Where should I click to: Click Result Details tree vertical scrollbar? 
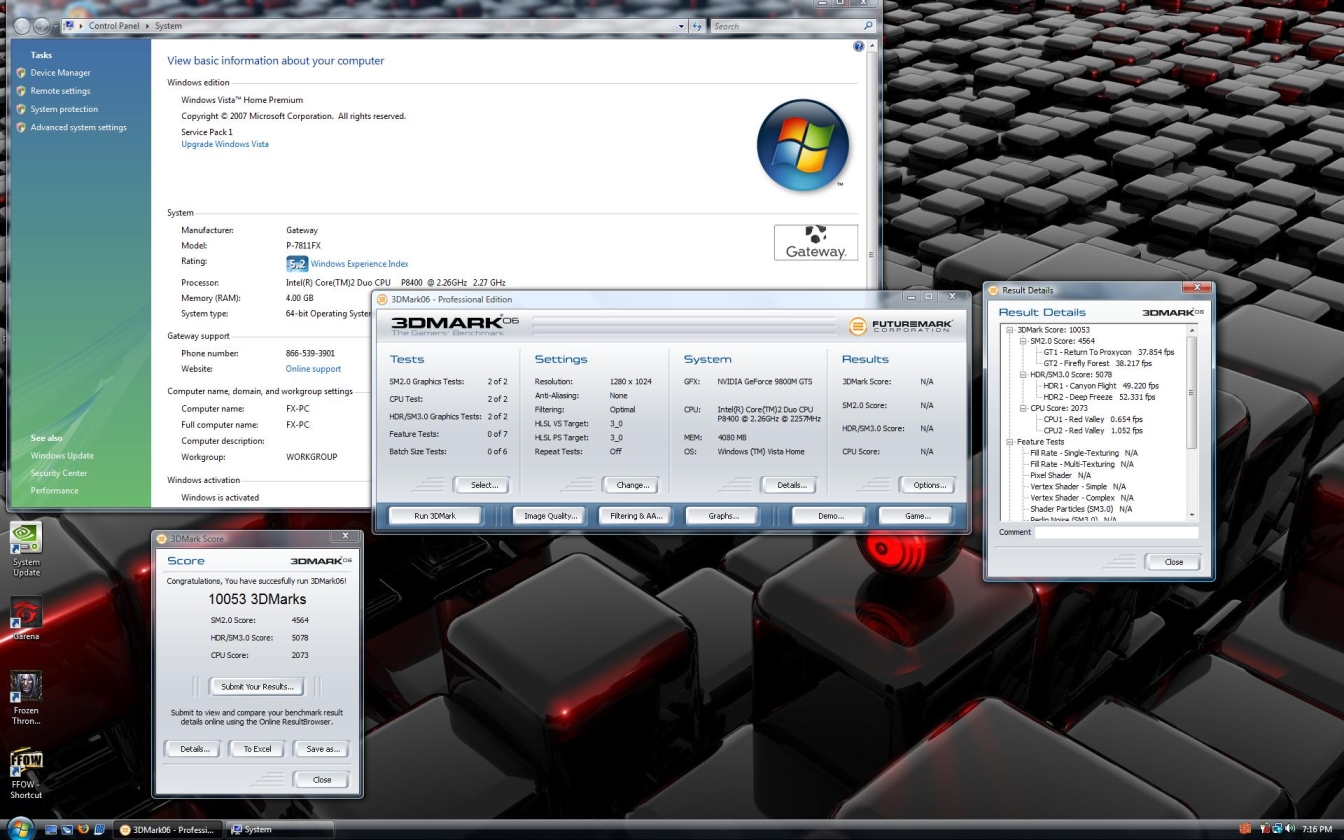tap(1191, 422)
